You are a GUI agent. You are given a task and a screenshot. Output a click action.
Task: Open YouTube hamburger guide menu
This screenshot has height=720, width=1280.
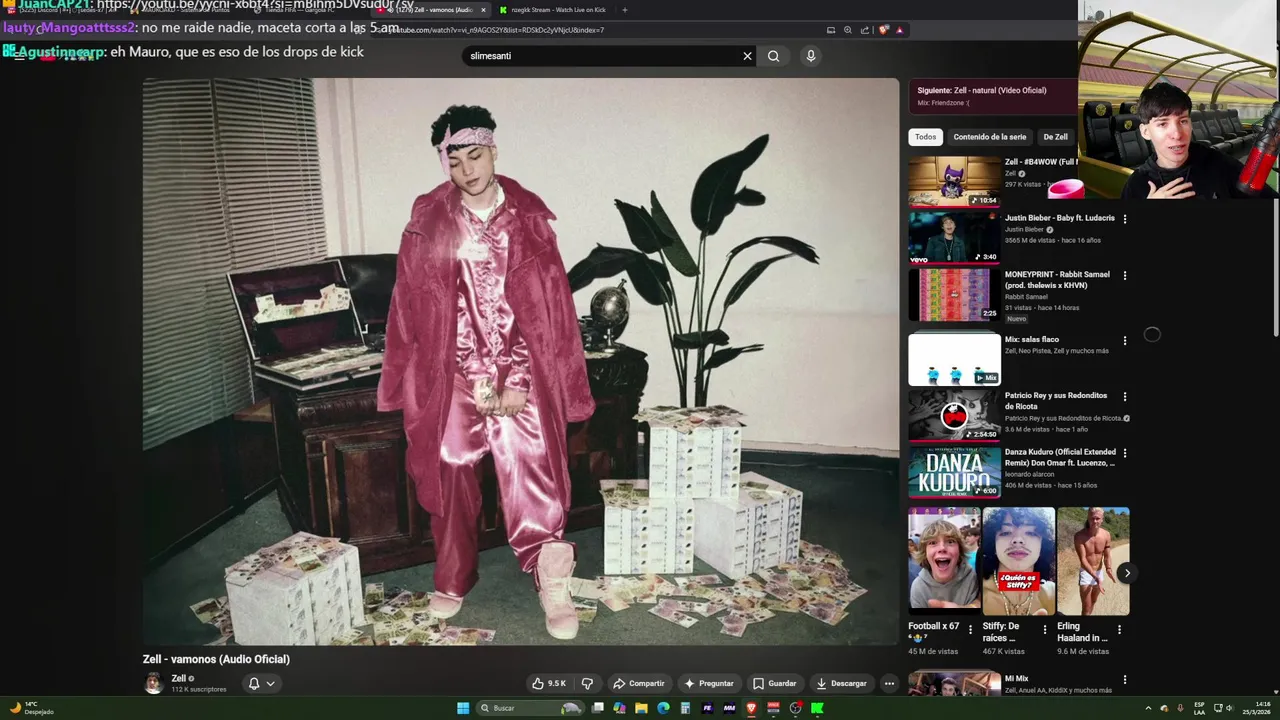click(x=19, y=56)
